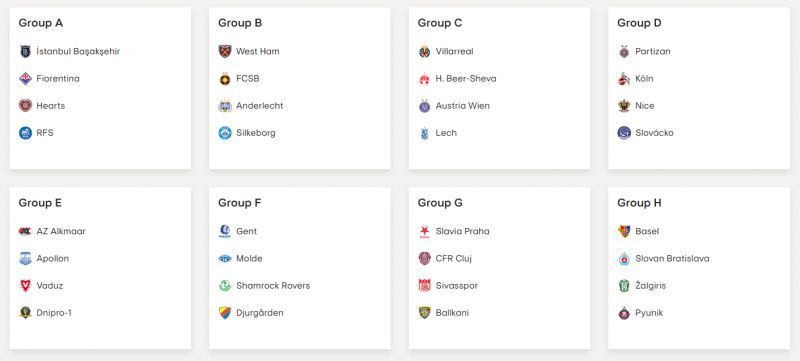Click the Partizan club logo
The height and width of the screenshot is (361, 800).
624,51
